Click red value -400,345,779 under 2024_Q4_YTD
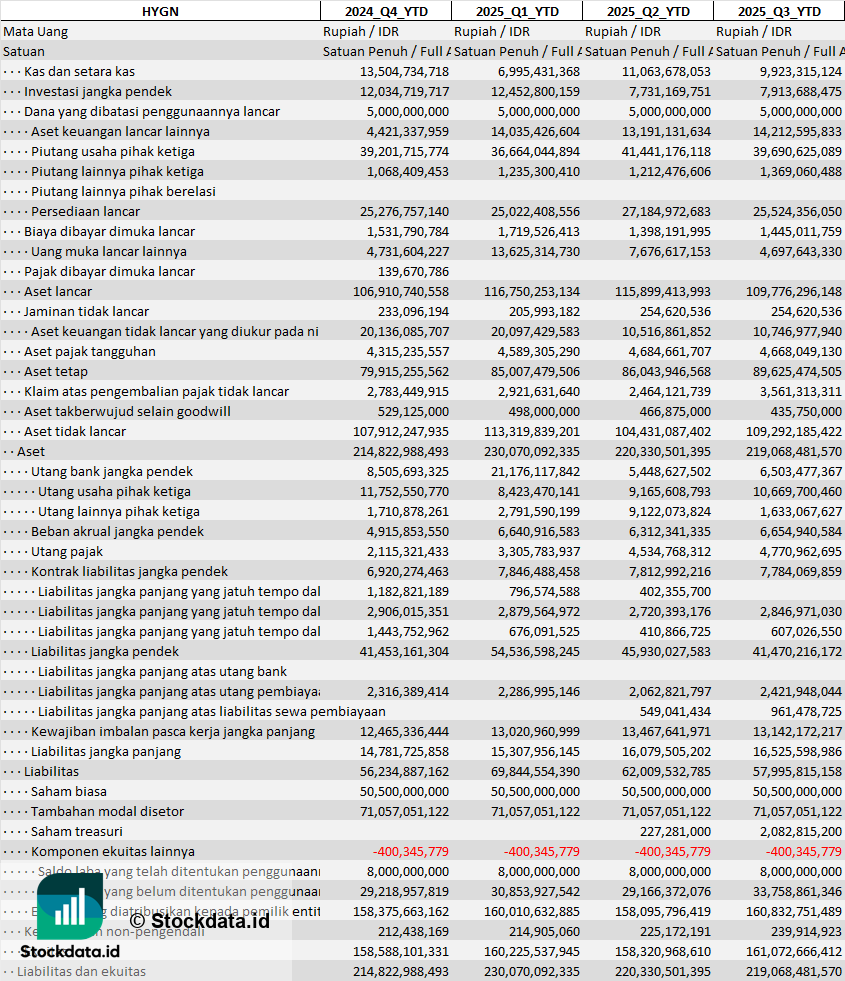 point(411,852)
